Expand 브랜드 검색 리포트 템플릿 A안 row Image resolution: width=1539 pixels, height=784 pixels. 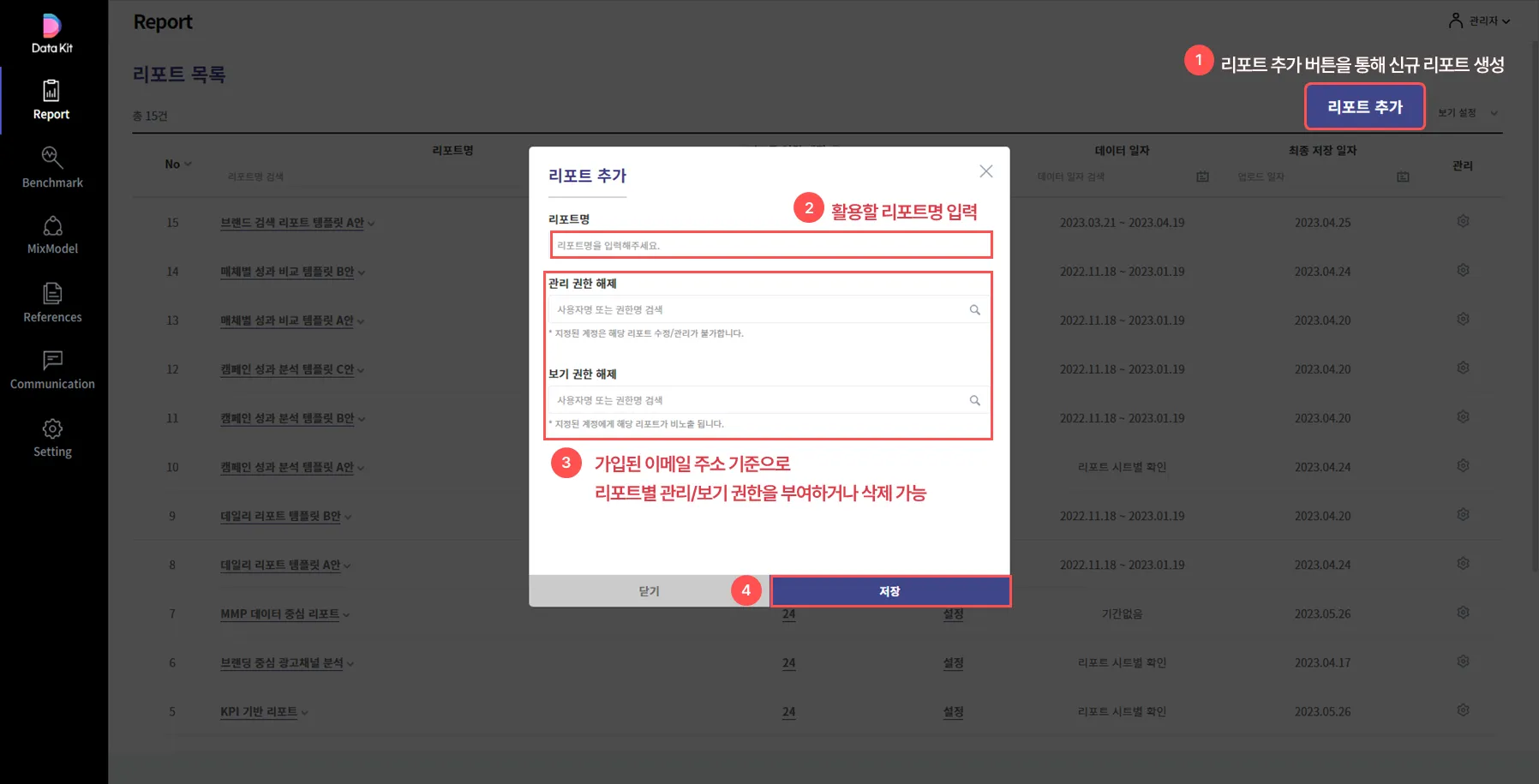pyautogui.click(x=371, y=224)
